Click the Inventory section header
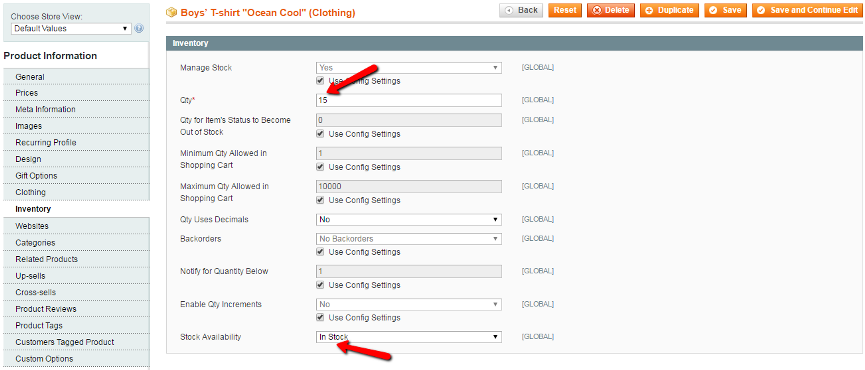Viewport: 865px width, 370px height. click(x=515, y=43)
